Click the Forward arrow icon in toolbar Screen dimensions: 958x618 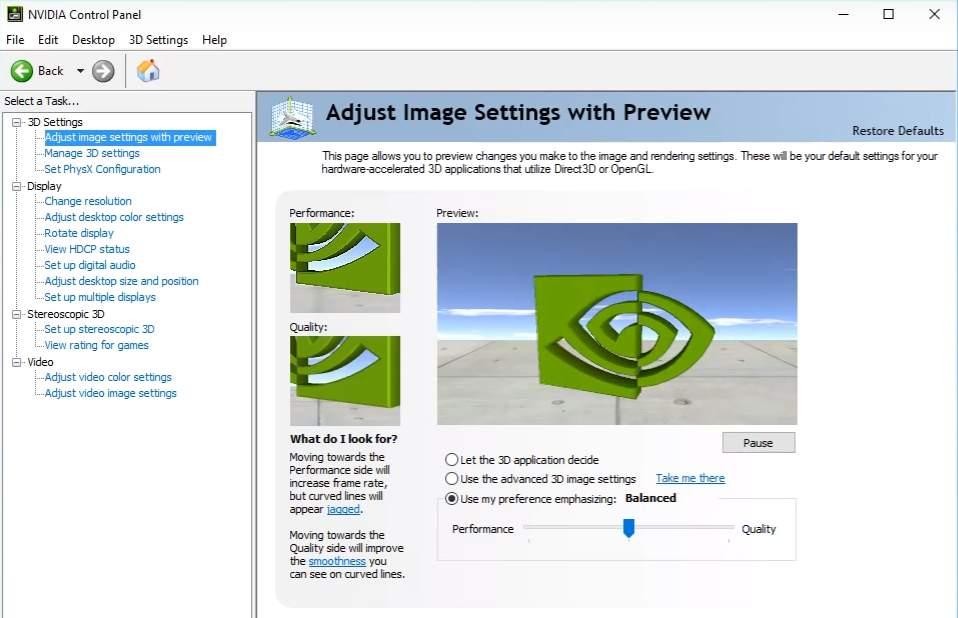(103, 71)
